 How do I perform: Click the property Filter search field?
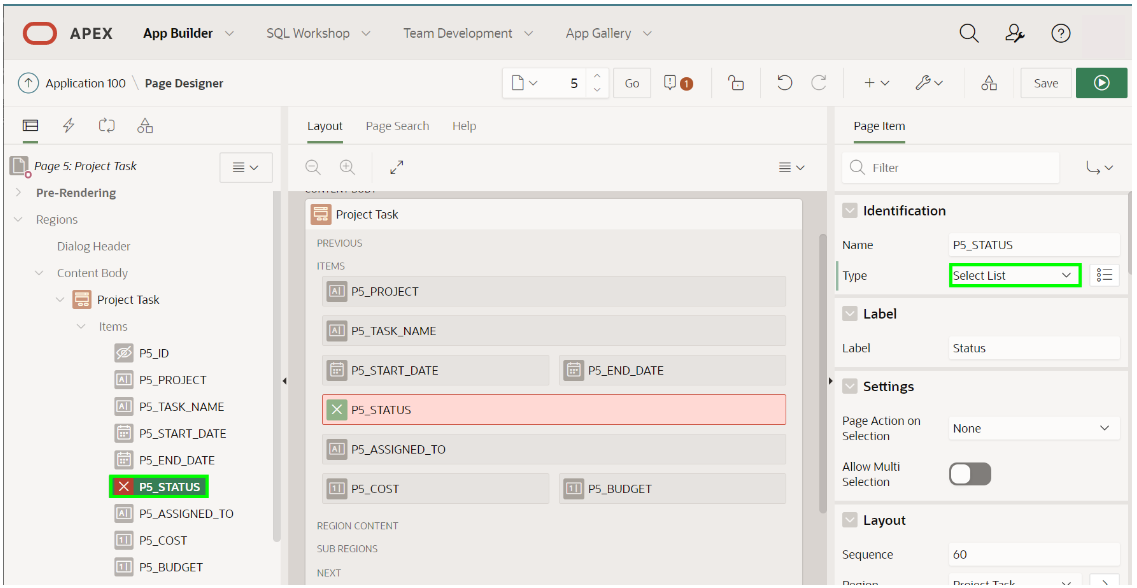pos(951,167)
